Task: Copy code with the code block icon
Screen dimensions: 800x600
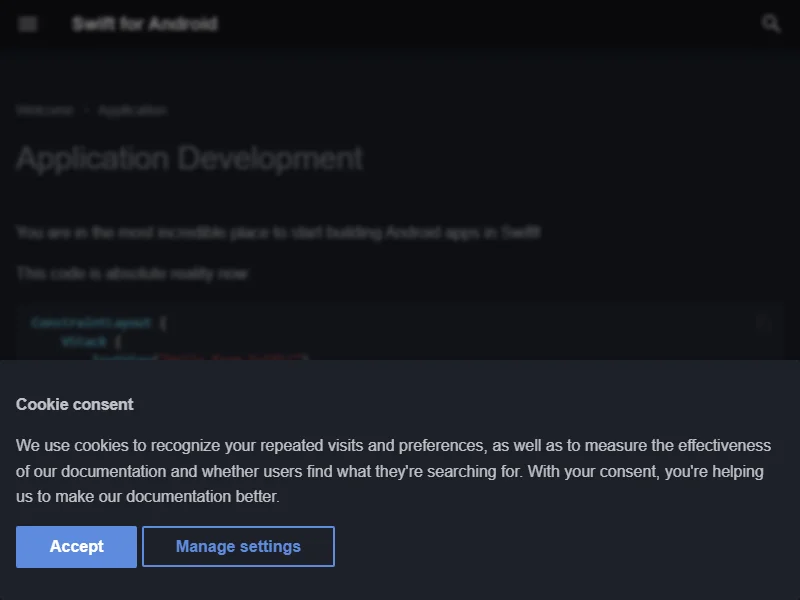Action: pos(763,323)
